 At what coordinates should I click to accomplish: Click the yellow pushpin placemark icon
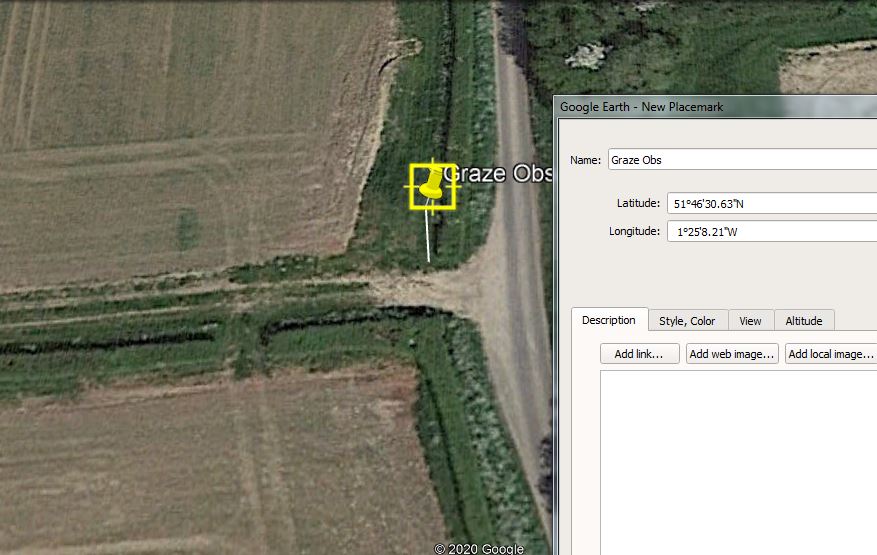tap(432, 184)
